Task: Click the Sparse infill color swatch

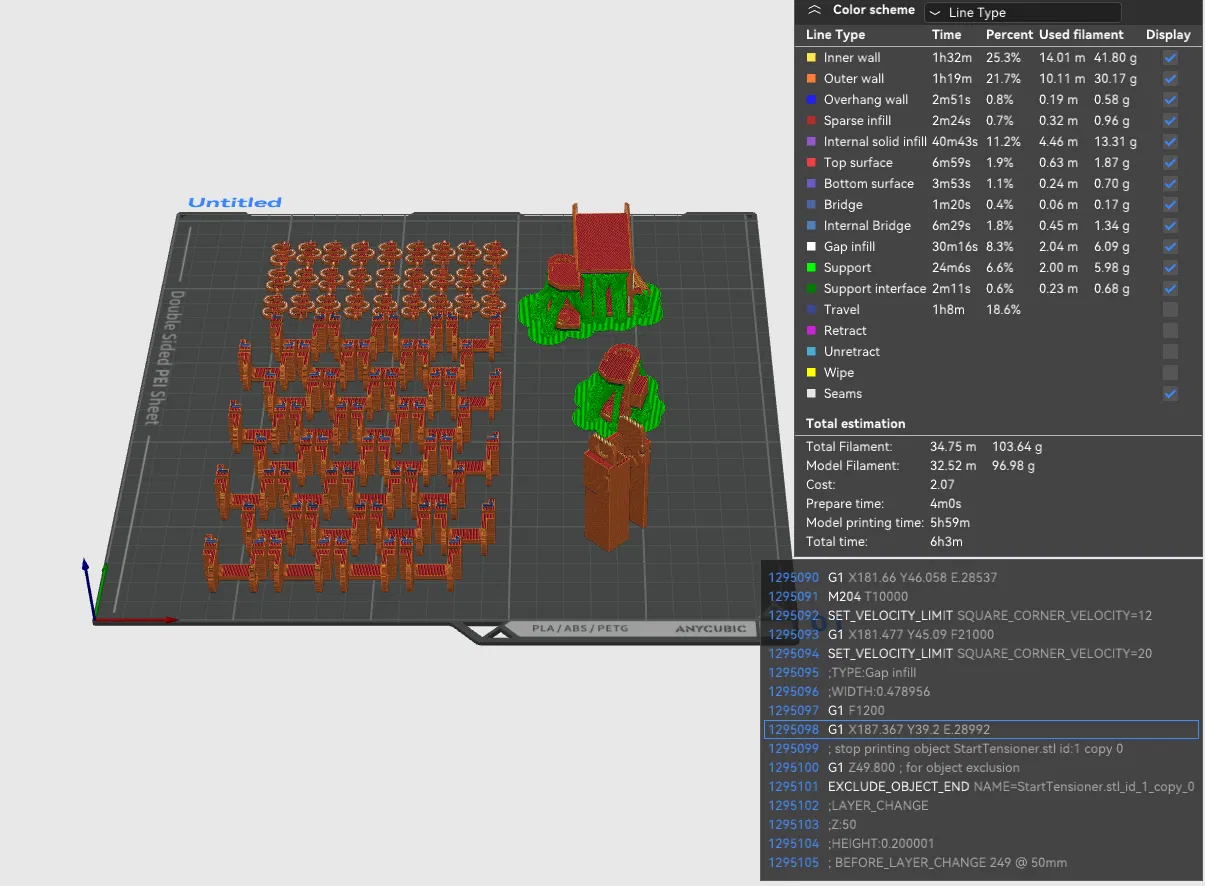Action: [x=812, y=121]
